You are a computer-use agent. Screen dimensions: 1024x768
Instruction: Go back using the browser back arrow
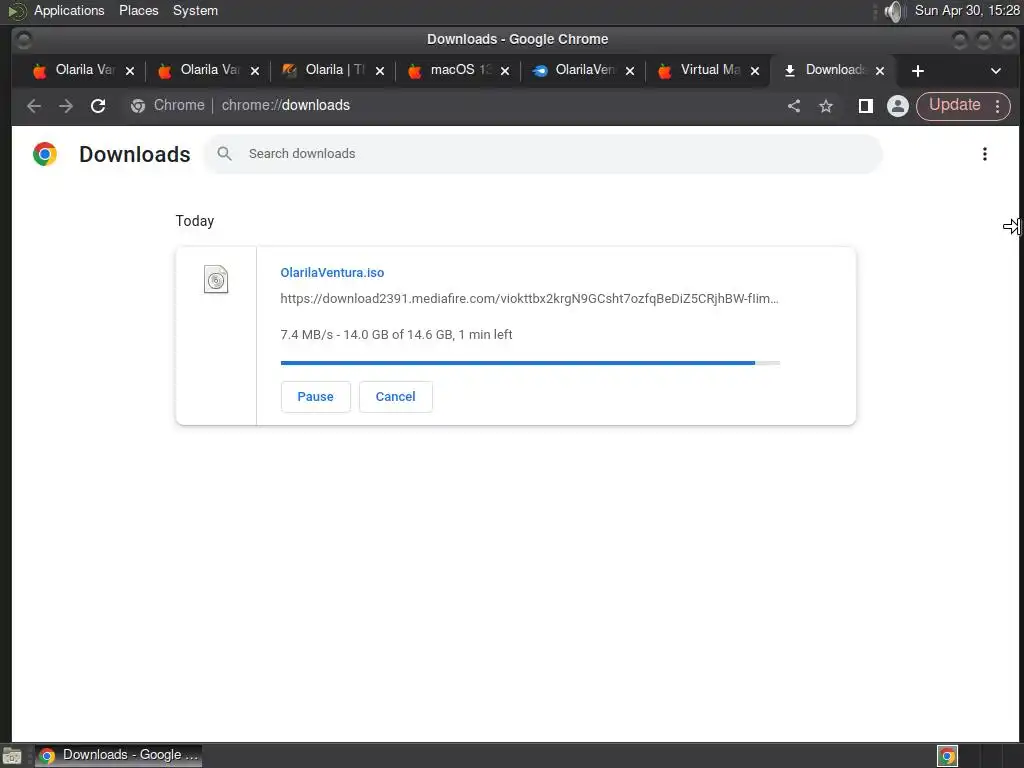34,106
